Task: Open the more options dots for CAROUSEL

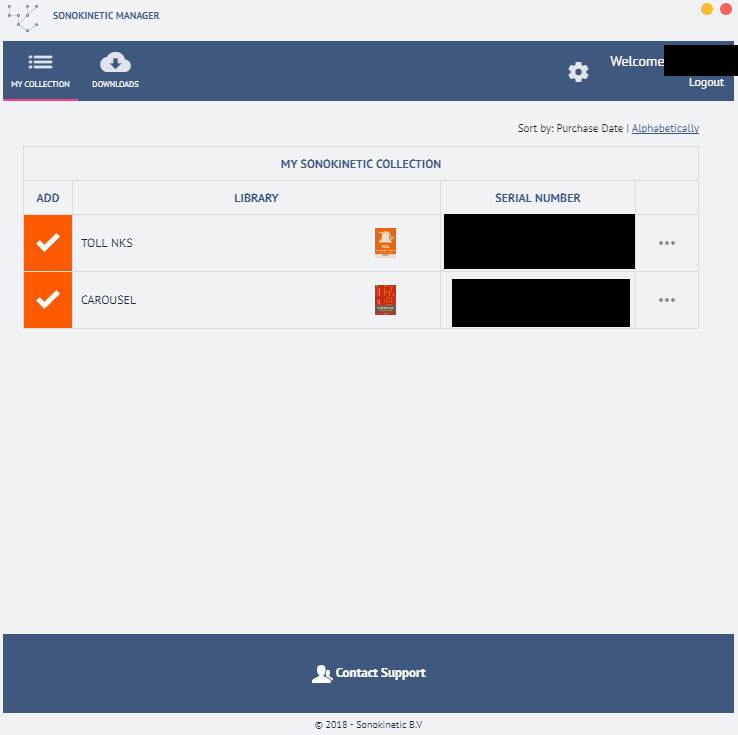Action: tap(666, 300)
